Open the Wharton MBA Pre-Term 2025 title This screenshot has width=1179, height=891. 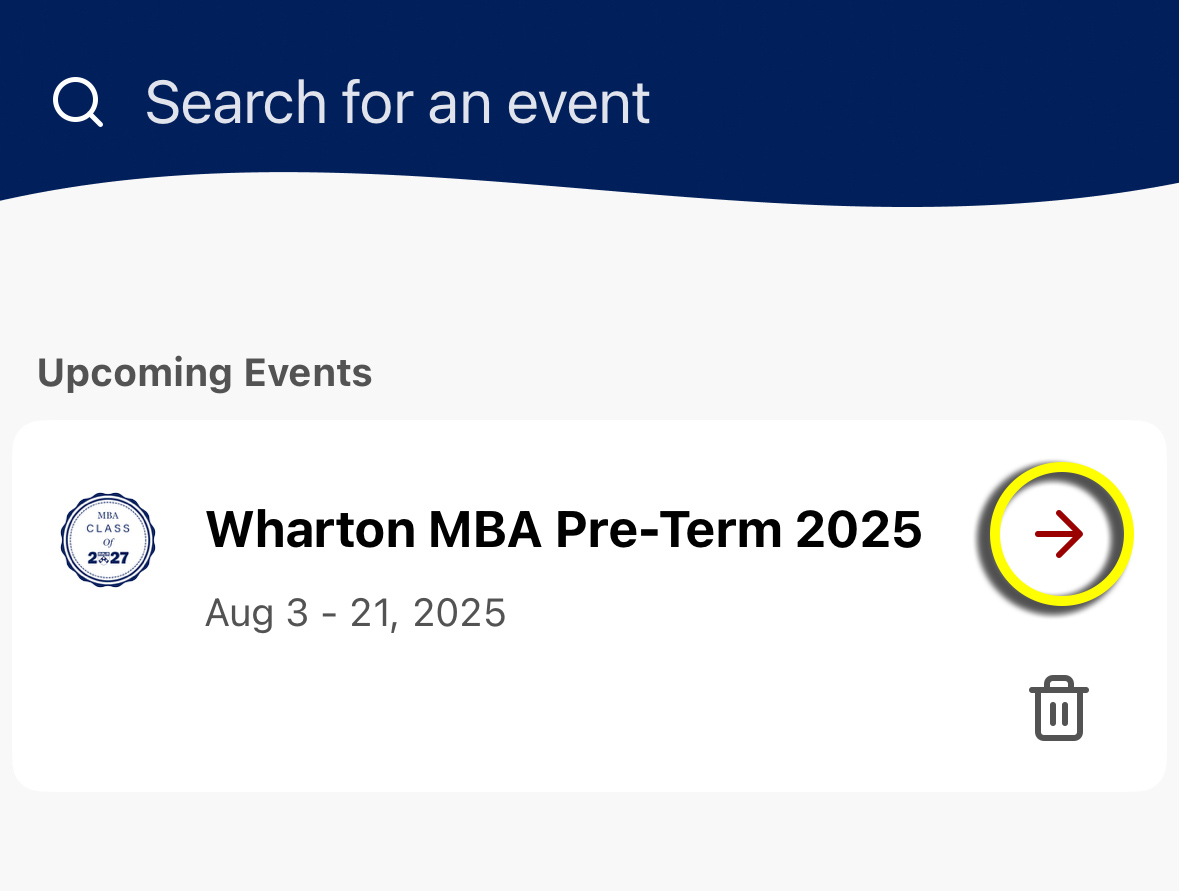[x=563, y=529]
